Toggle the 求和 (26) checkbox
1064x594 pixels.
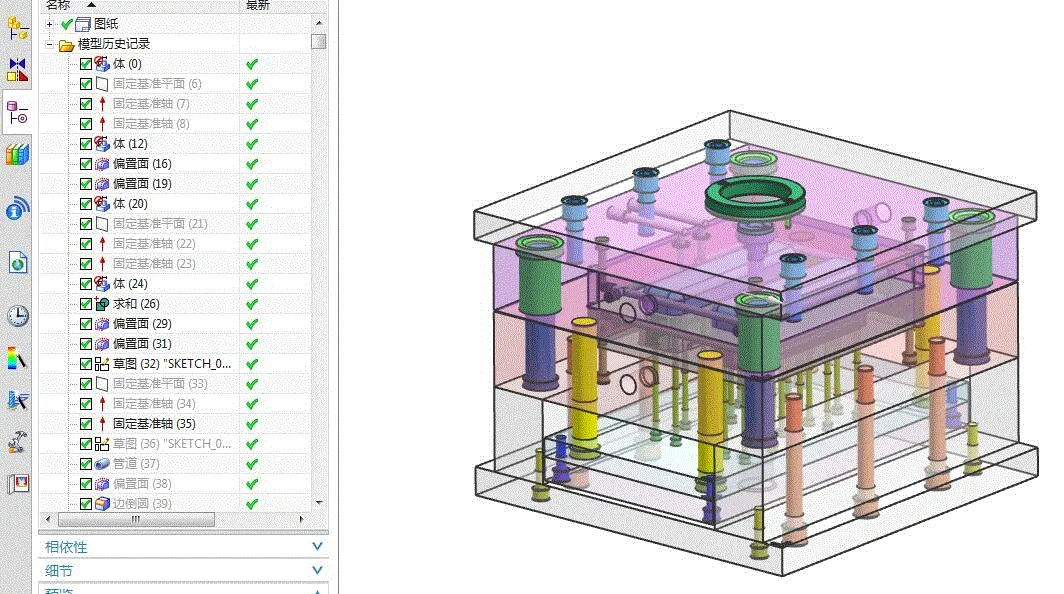[86, 303]
